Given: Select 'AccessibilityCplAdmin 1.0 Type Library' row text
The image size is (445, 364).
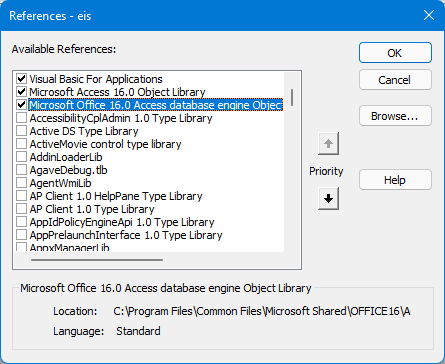Looking at the screenshot, I should [121, 118].
